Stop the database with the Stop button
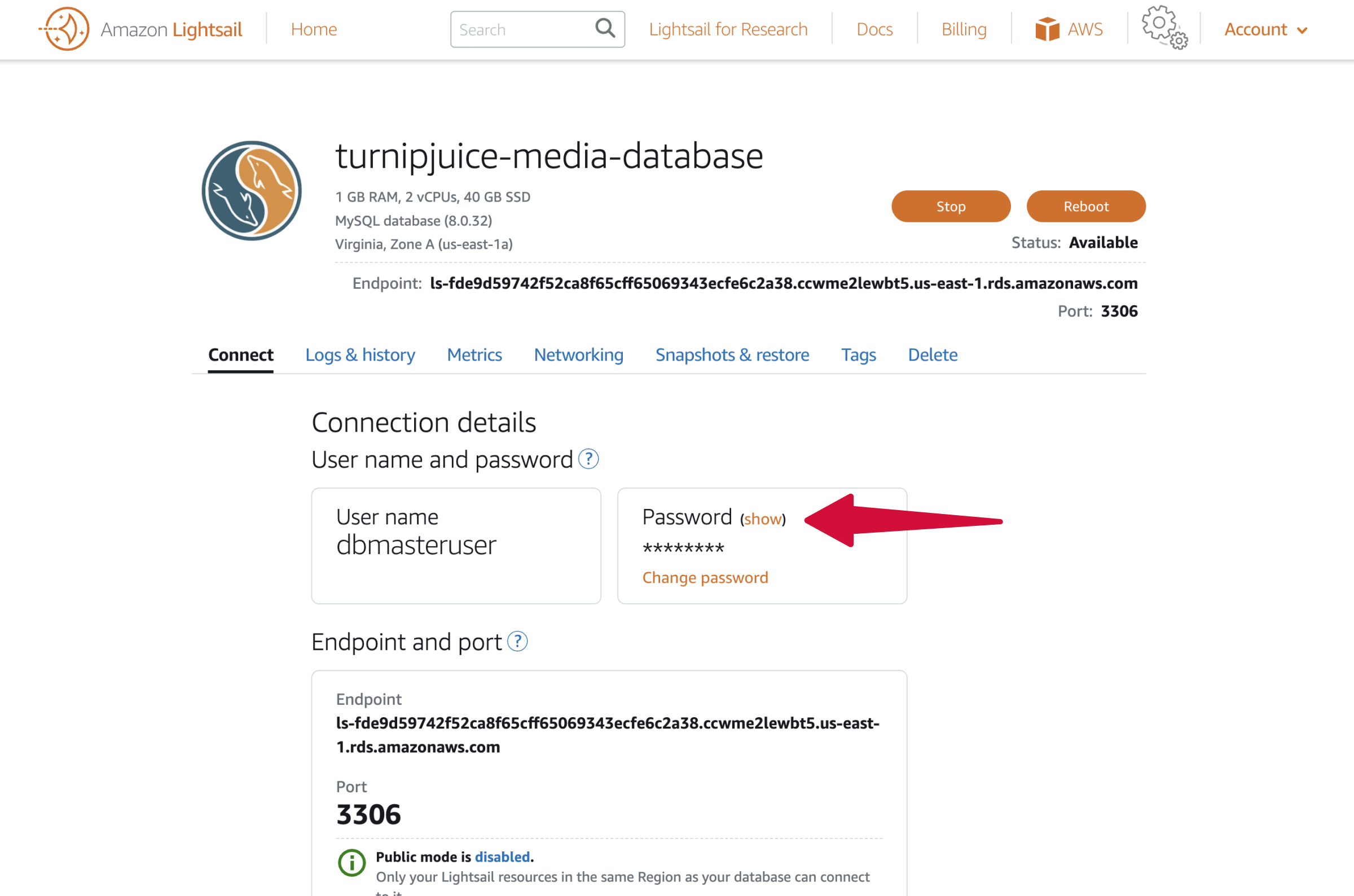The height and width of the screenshot is (896, 1354). pyautogui.click(x=951, y=207)
